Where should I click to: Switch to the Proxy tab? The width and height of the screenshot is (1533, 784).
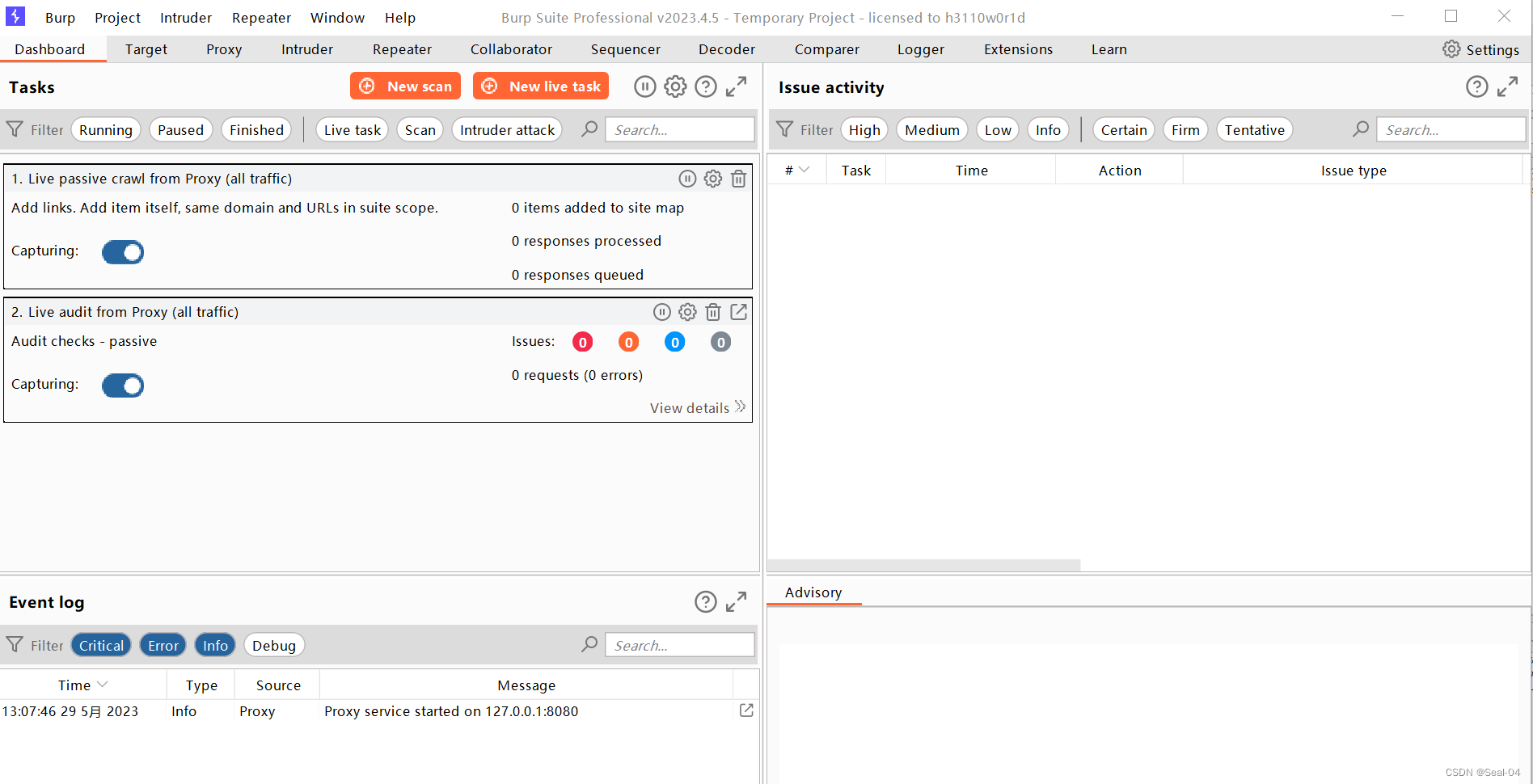[224, 49]
